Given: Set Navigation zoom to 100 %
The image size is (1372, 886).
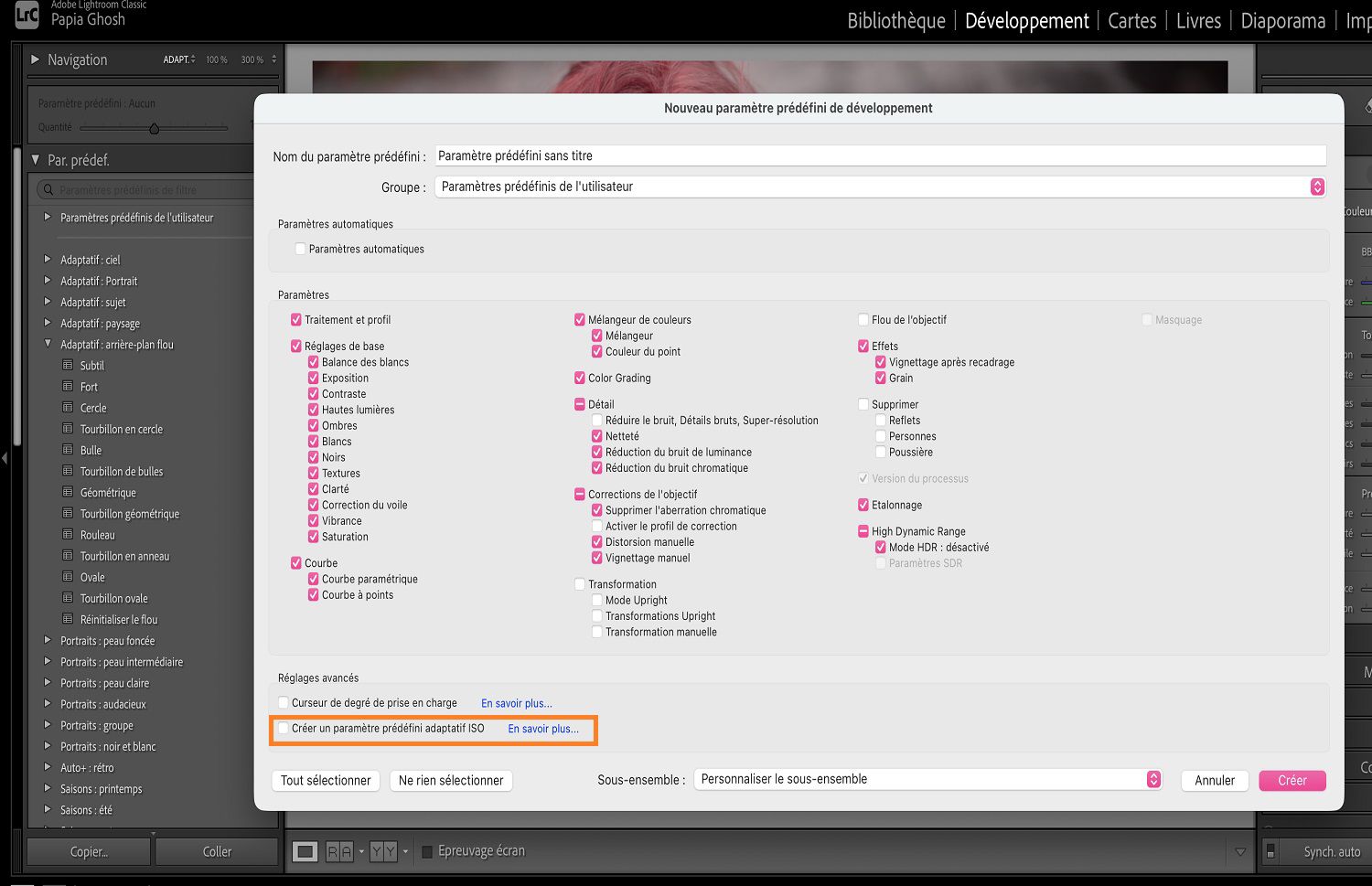Looking at the screenshot, I should (x=217, y=59).
